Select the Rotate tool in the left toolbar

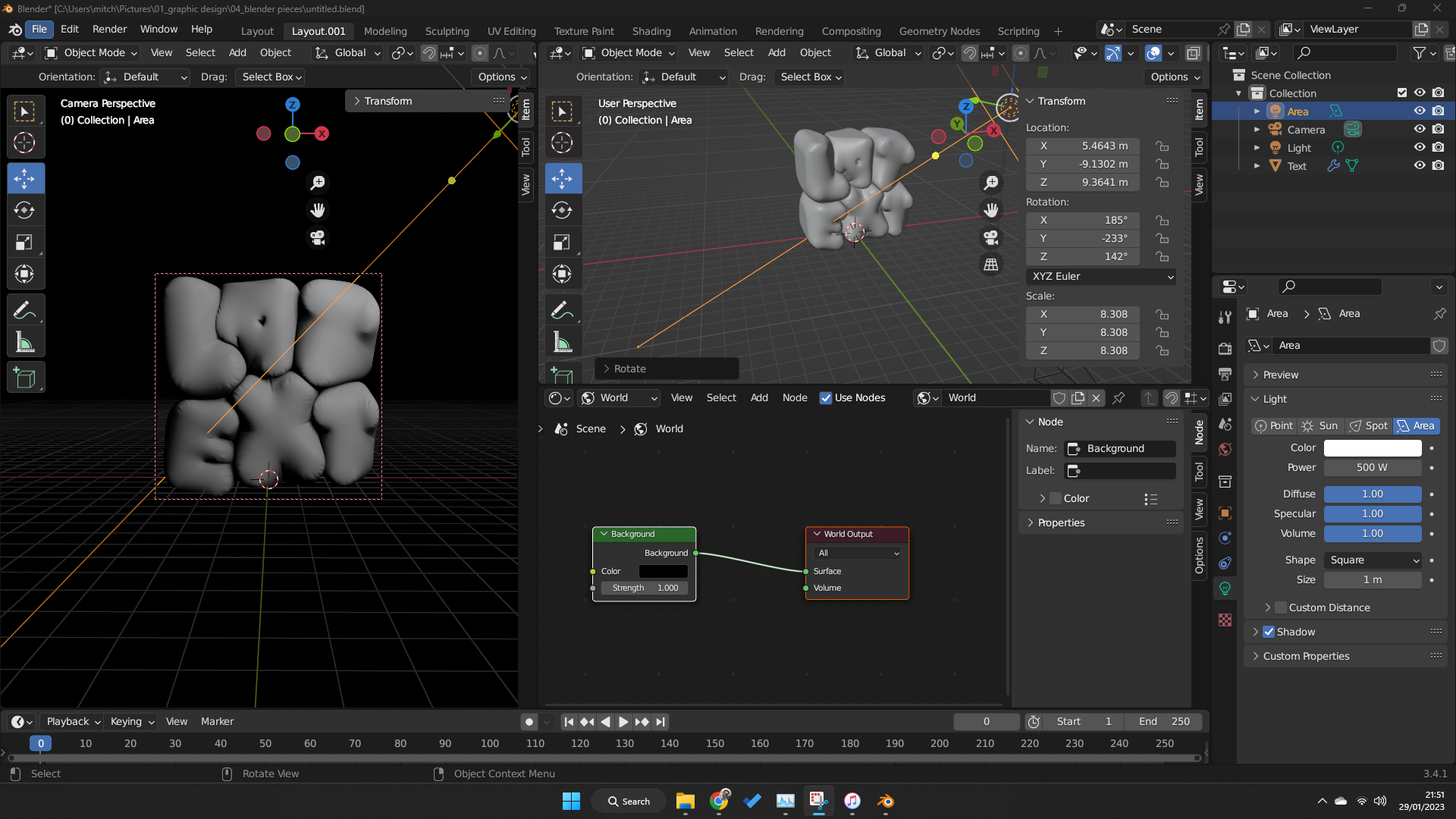click(26, 210)
